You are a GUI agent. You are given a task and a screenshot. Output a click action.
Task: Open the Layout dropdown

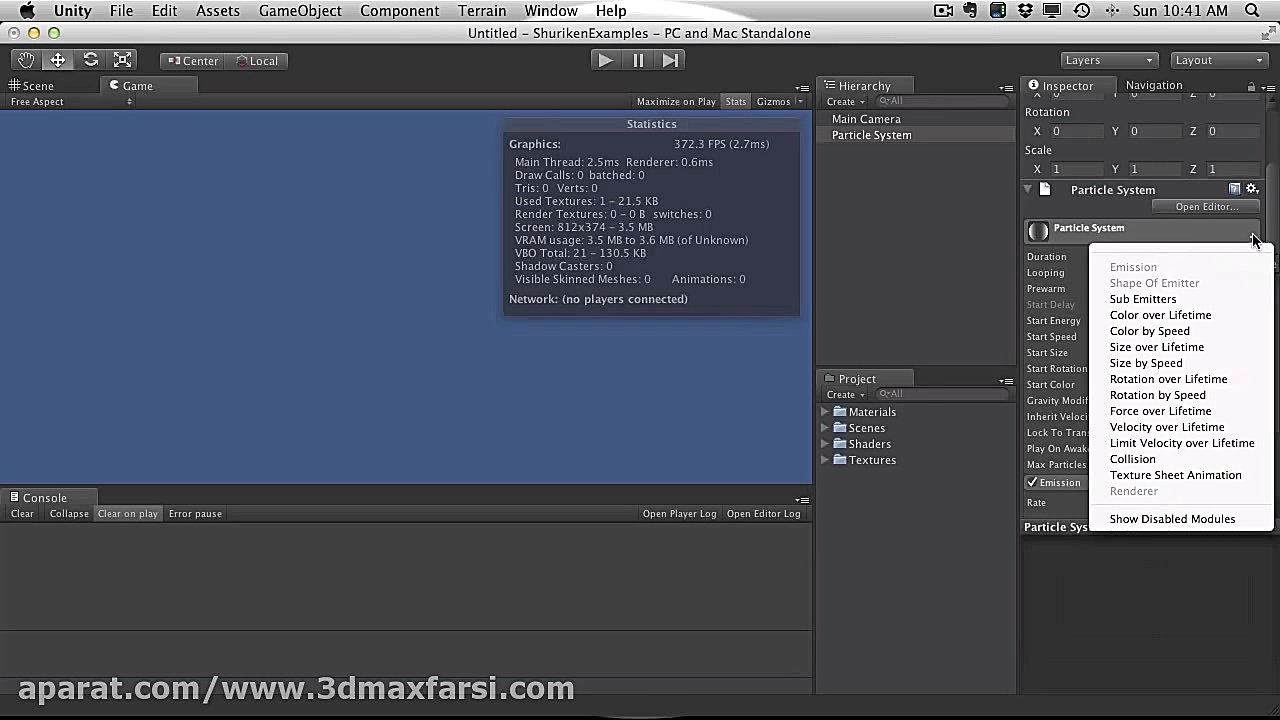(1219, 60)
